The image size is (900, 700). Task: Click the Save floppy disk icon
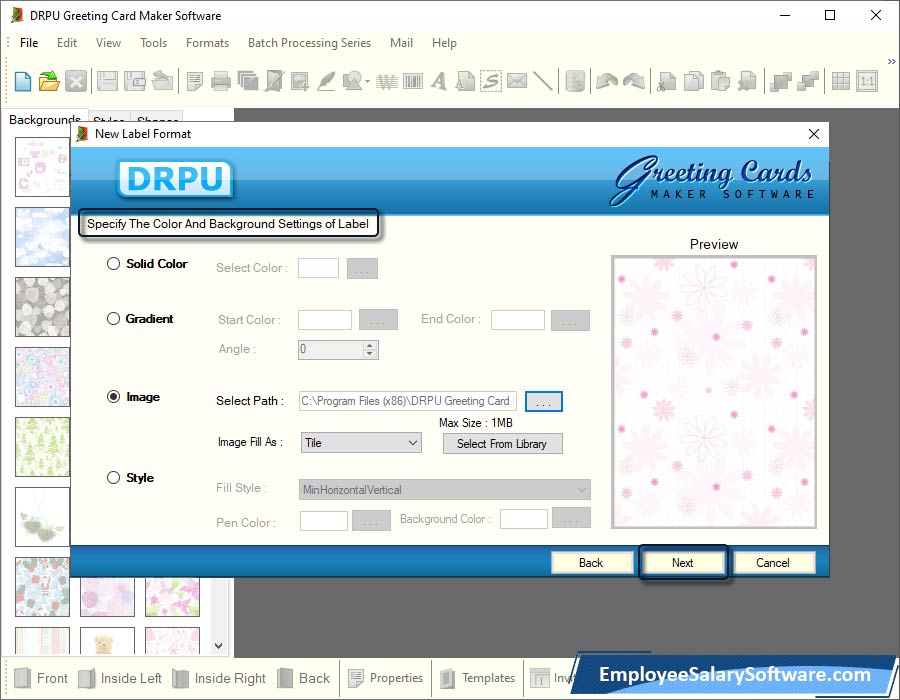coord(107,81)
